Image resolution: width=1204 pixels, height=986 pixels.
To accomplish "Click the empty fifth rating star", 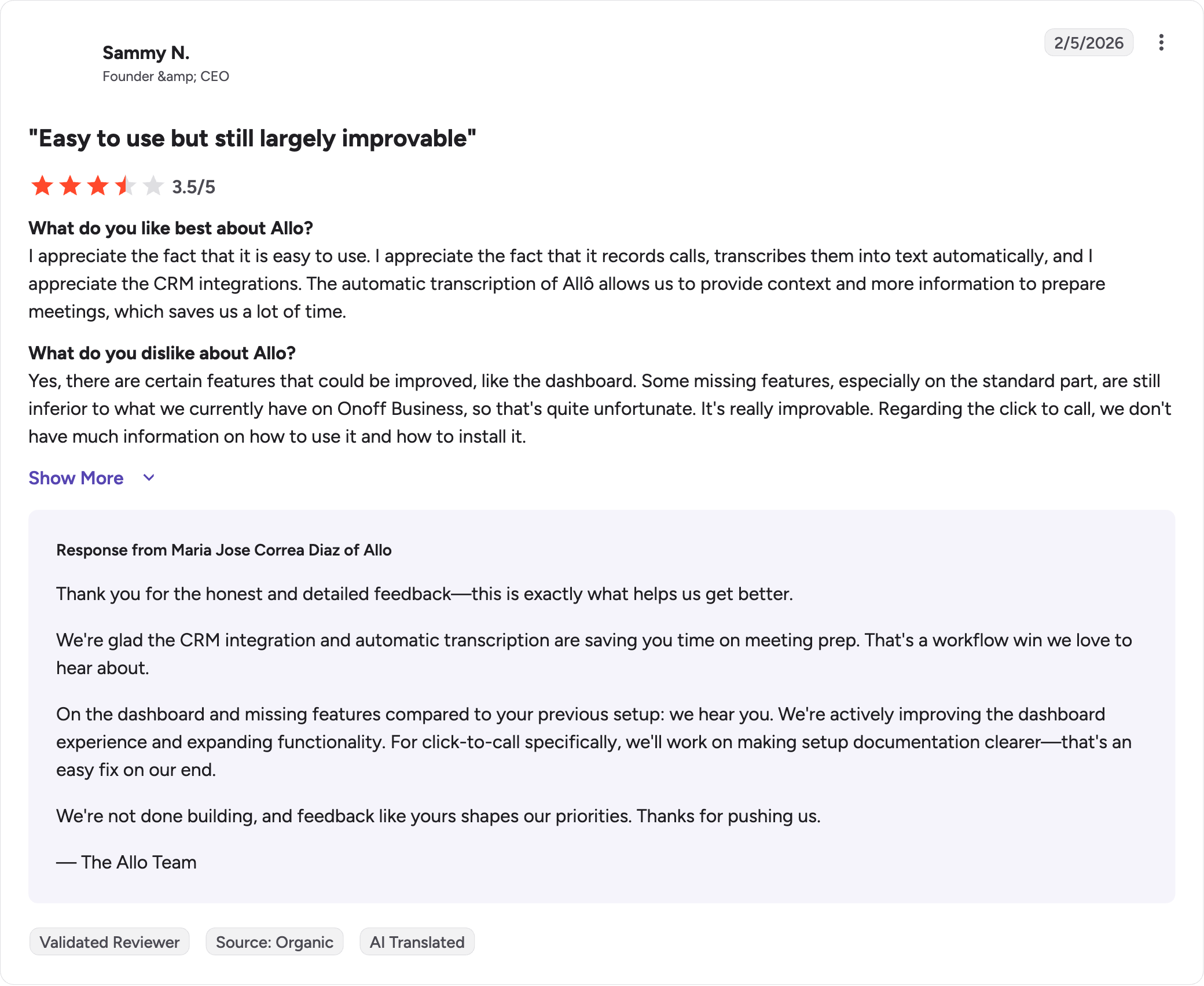I will pyautogui.click(x=153, y=186).
